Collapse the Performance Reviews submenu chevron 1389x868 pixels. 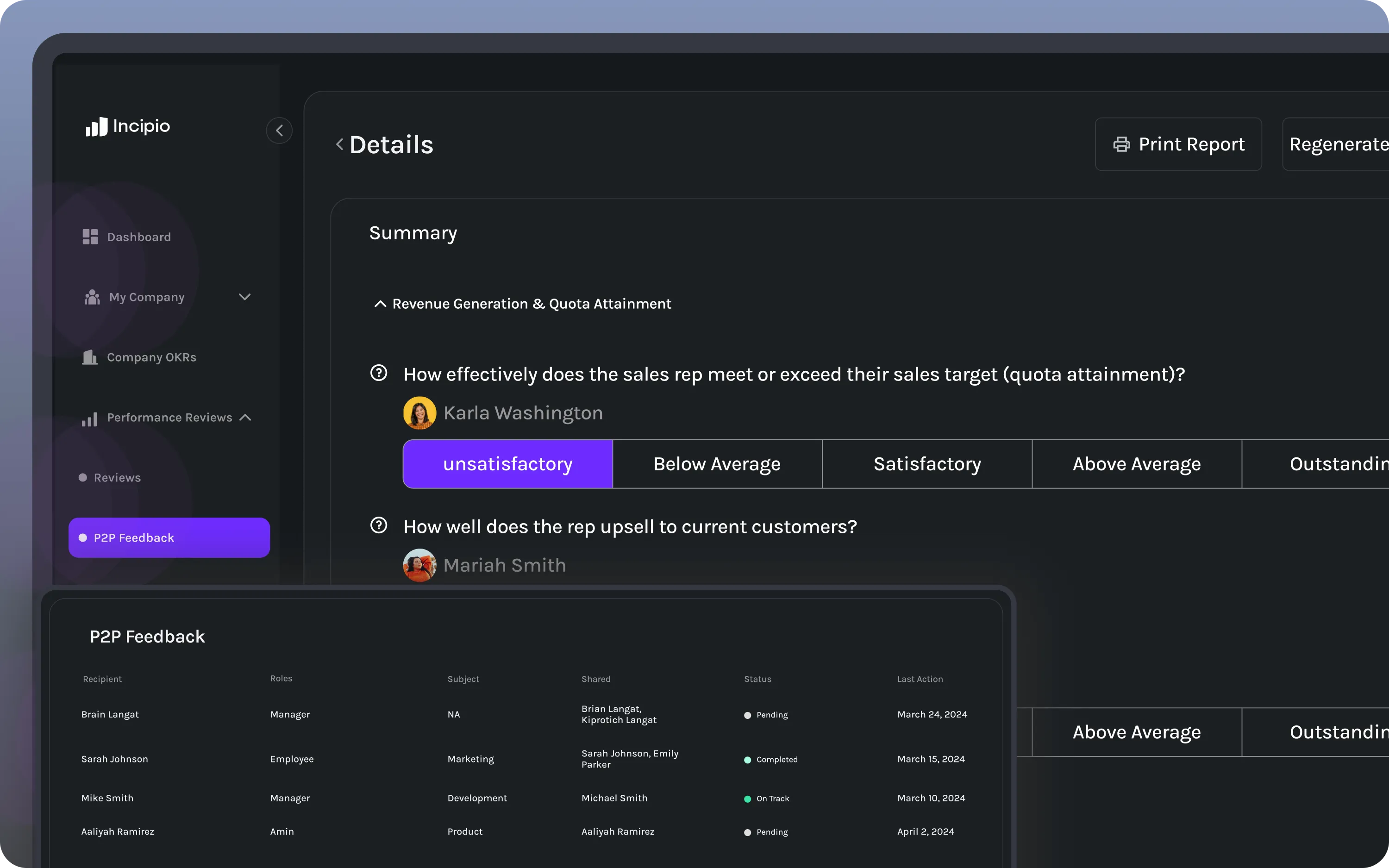click(246, 418)
